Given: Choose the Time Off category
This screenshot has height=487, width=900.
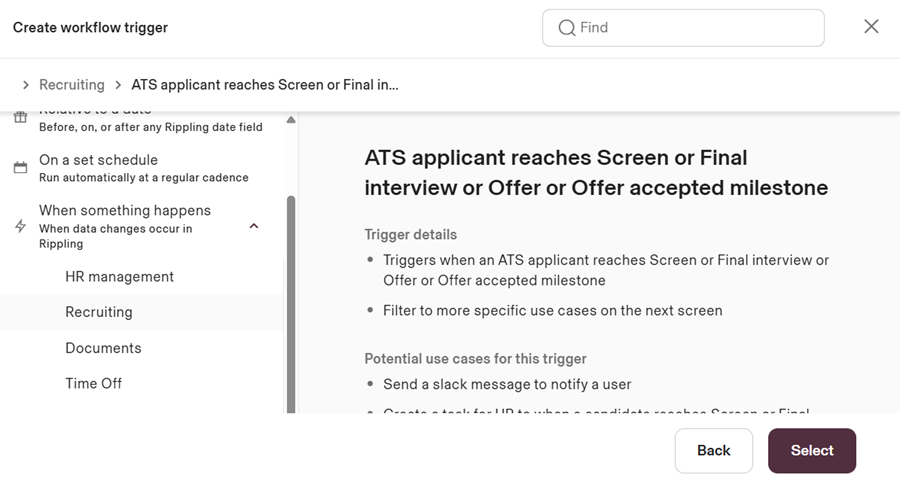Looking at the screenshot, I should pyautogui.click(x=93, y=383).
